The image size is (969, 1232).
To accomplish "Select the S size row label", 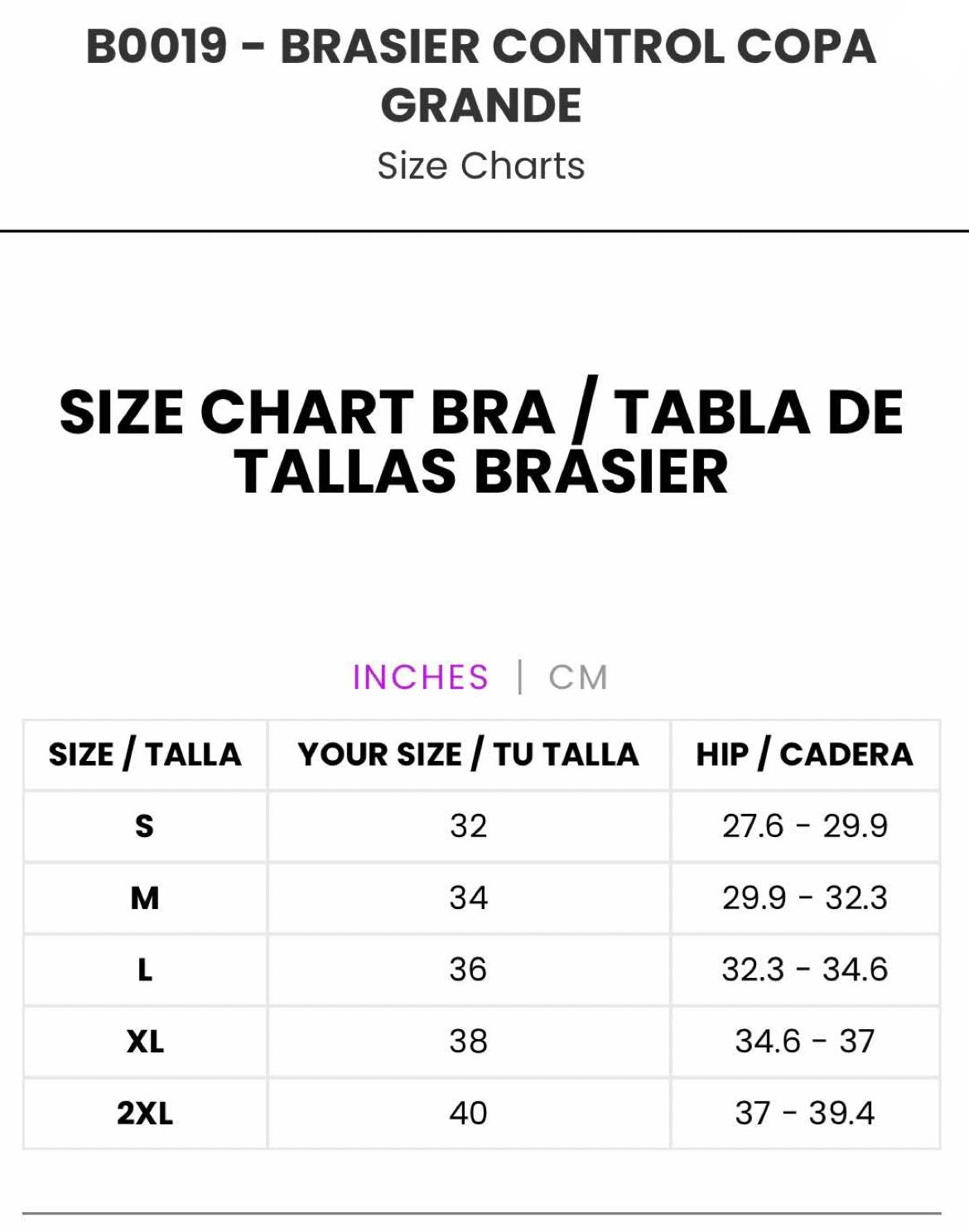I will pos(145,825).
